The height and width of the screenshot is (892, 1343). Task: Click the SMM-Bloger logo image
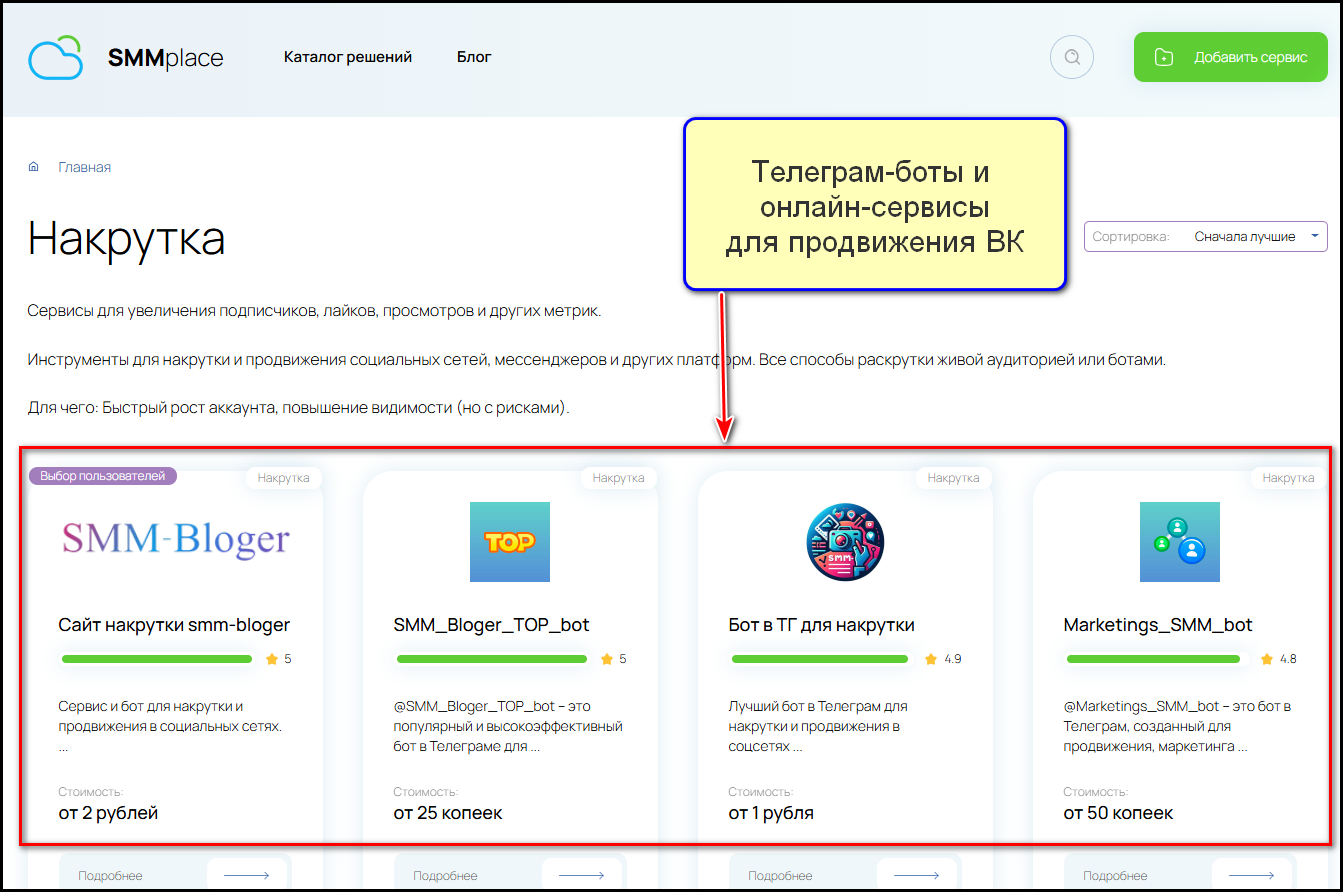tap(175, 540)
